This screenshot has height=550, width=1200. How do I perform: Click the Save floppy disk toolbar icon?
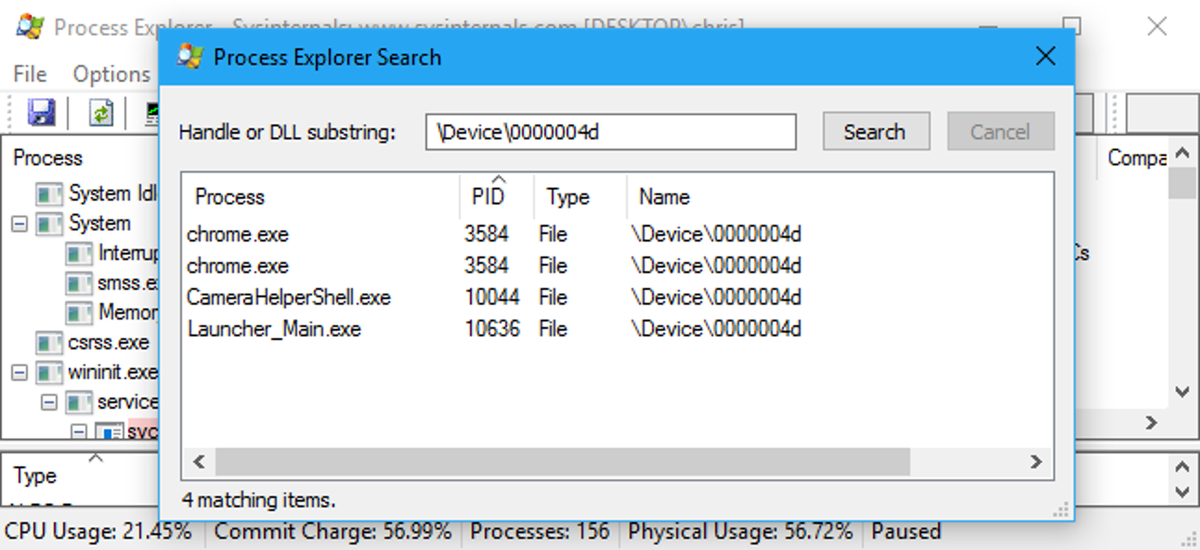click(x=41, y=112)
